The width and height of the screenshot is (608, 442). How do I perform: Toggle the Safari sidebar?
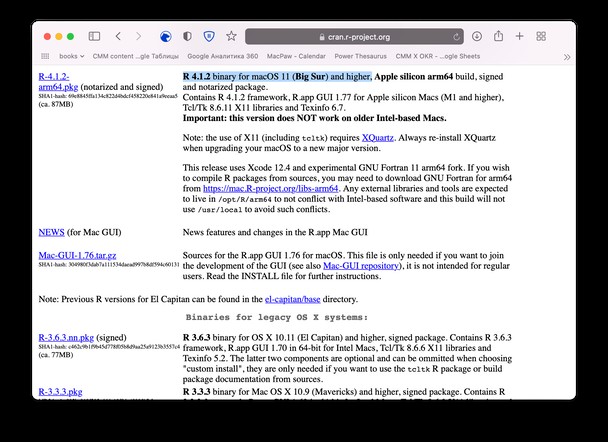(94, 36)
